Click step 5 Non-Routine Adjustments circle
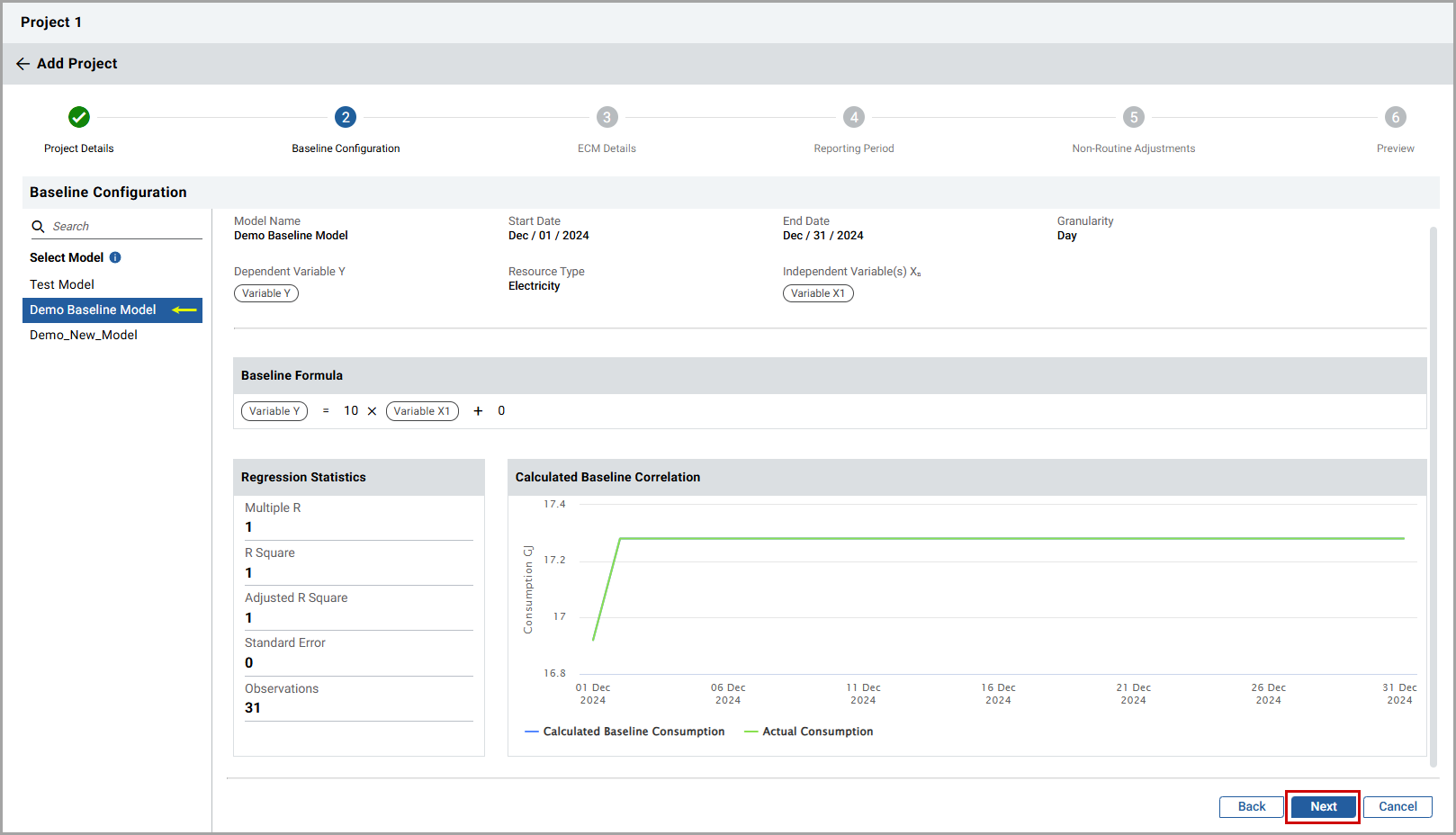Viewport: 1456px width, 835px height. tap(1134, 117)
